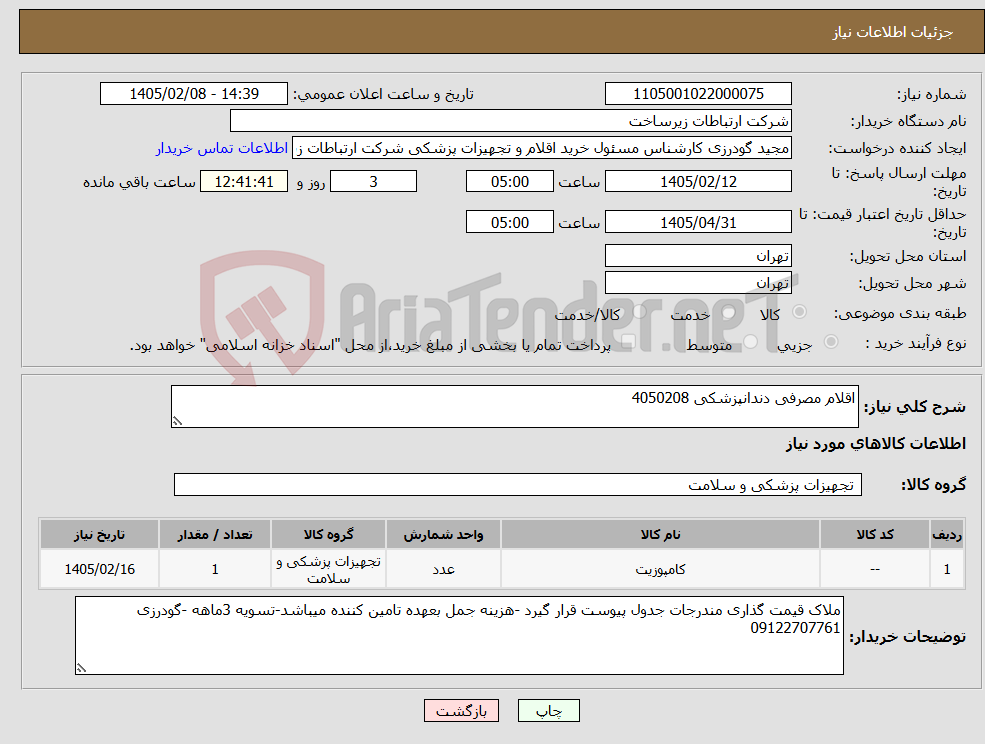Click the اطلاعات کالاهای مورد نیاز heading
This screenshot has width=985, height=744.
coord(876,444)
